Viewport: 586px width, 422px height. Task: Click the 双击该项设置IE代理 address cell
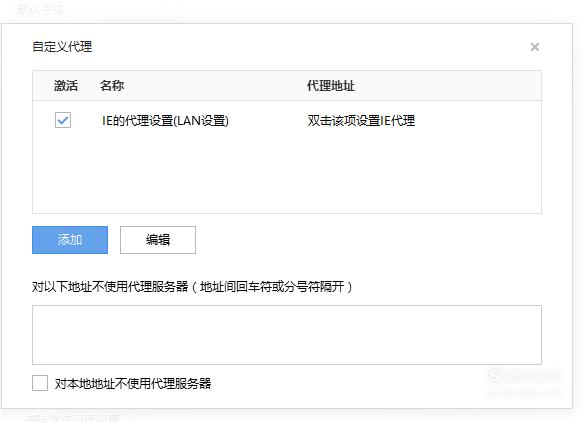click(361, 121)
